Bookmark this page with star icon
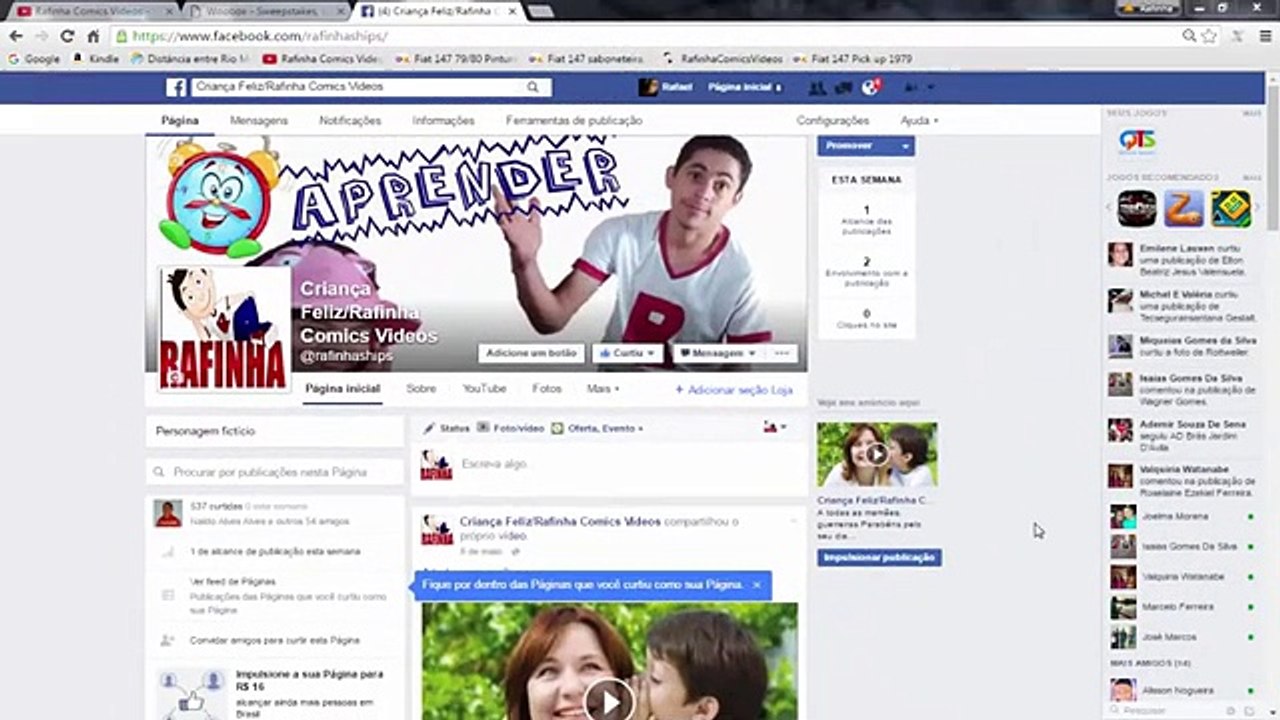The image size is (1280, 720). [1209, 36]
